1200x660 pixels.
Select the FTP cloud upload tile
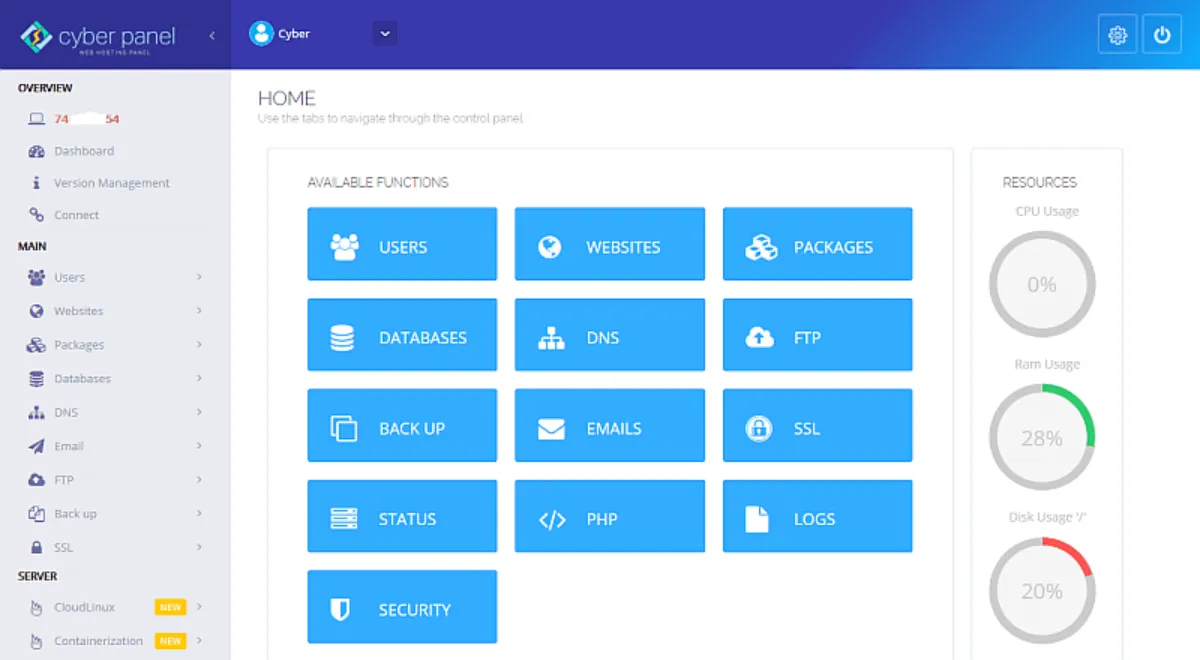tap(817, 334)
